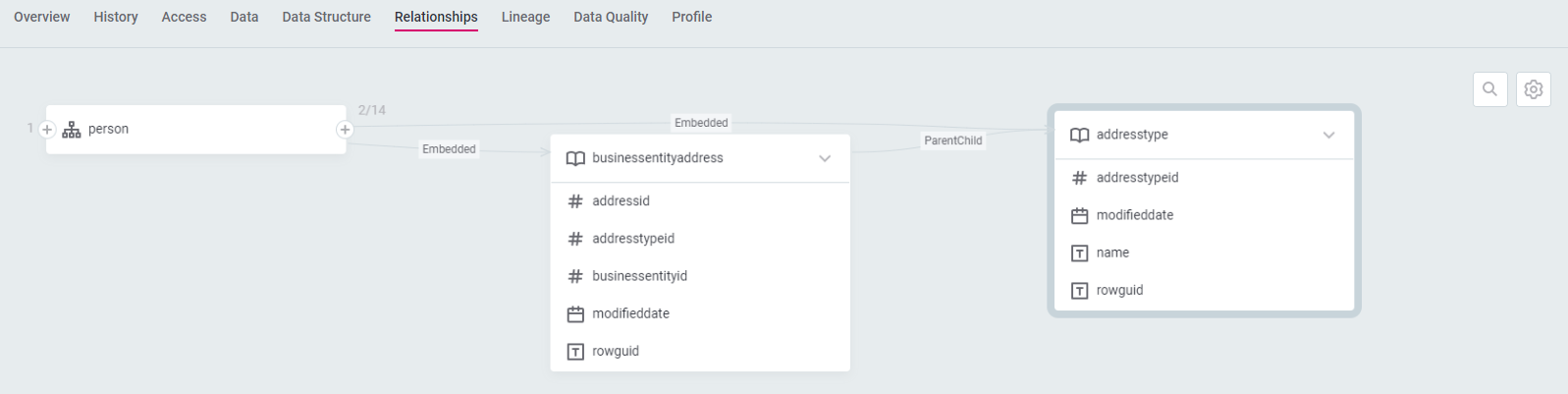The image size is (1568, 394).
Task: Click the addresstype name text-type icon
Action: tap(1079, 253)
